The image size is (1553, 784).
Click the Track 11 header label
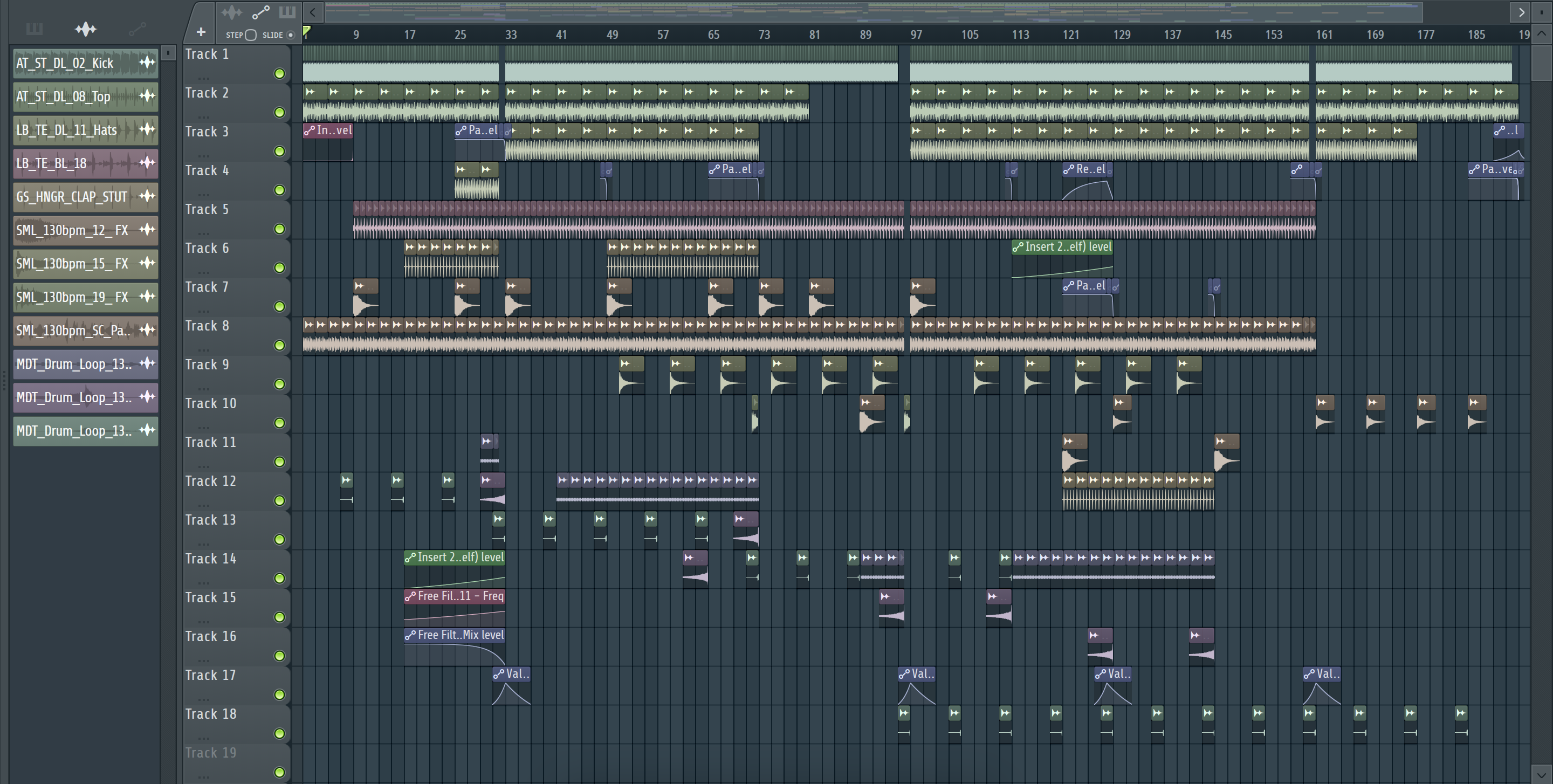point(210,442)
